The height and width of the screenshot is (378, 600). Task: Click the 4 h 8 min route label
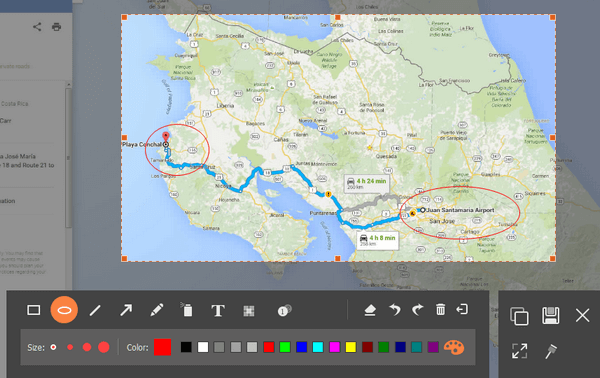tap(378, 240)
